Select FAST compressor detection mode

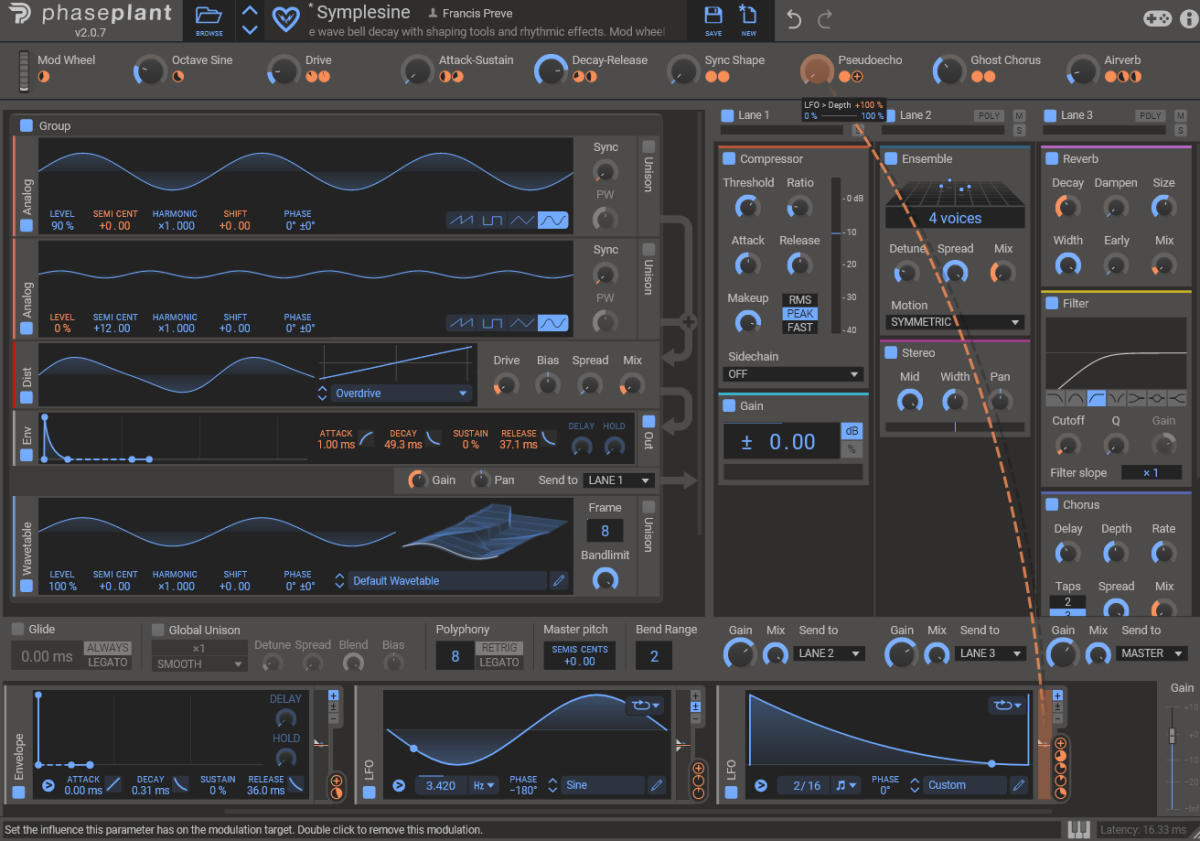(x=800, y=327)
